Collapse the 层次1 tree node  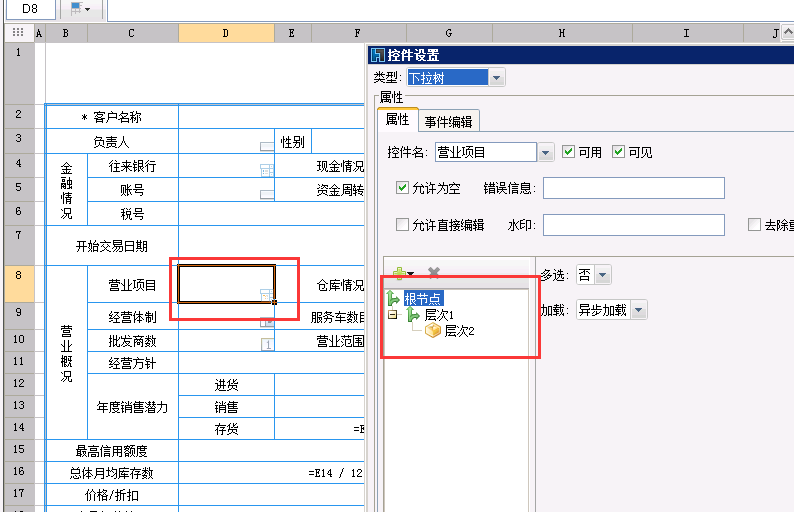click(x=392, y=314)
